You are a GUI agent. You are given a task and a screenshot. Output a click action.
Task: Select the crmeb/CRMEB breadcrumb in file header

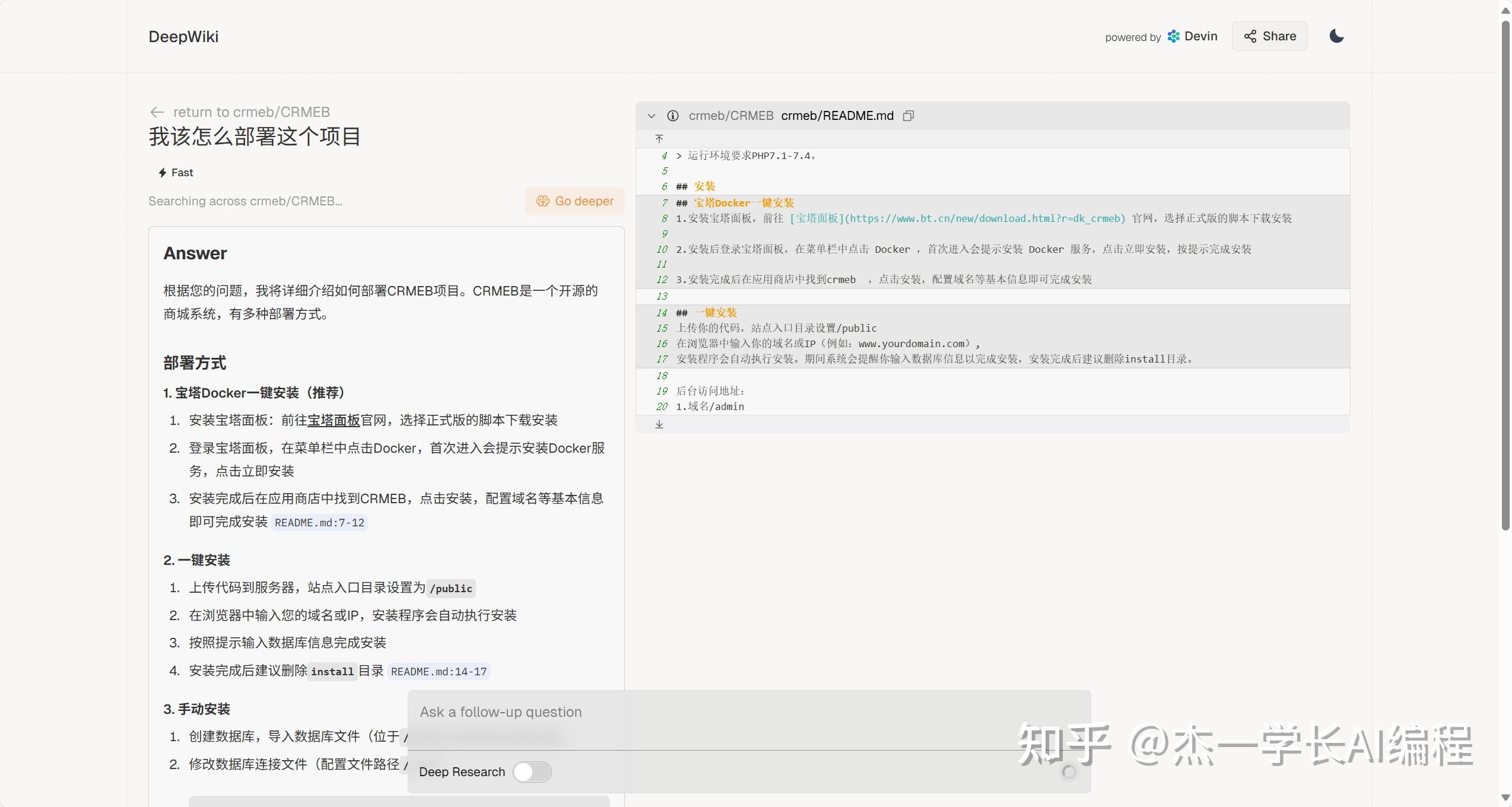(731, 116)
